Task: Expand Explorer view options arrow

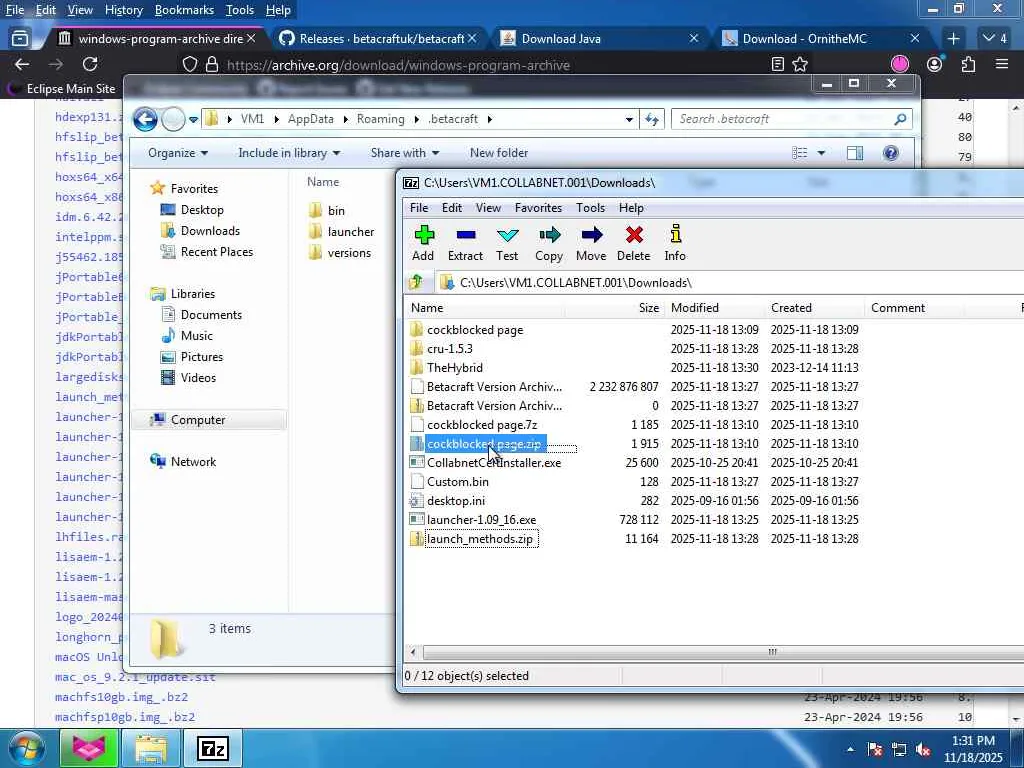Action: pyautogui.click(x=822, y=153)
